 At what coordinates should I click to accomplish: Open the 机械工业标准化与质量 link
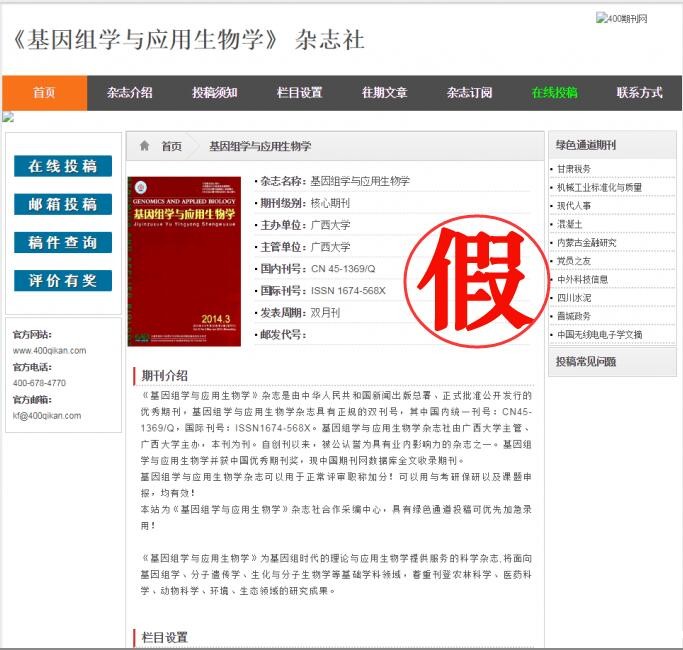tap(600, 187)
